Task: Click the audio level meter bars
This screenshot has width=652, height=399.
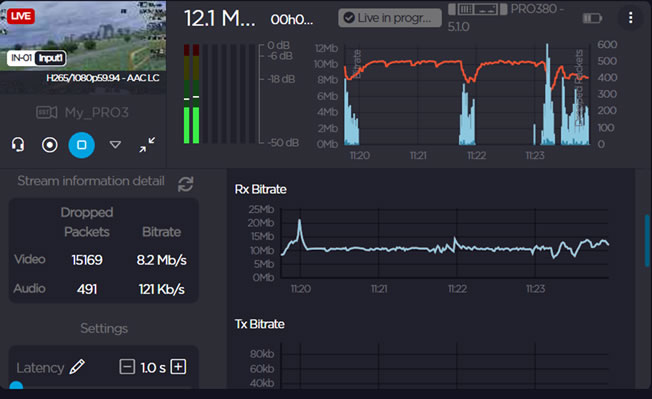Action: coord(191,94)
